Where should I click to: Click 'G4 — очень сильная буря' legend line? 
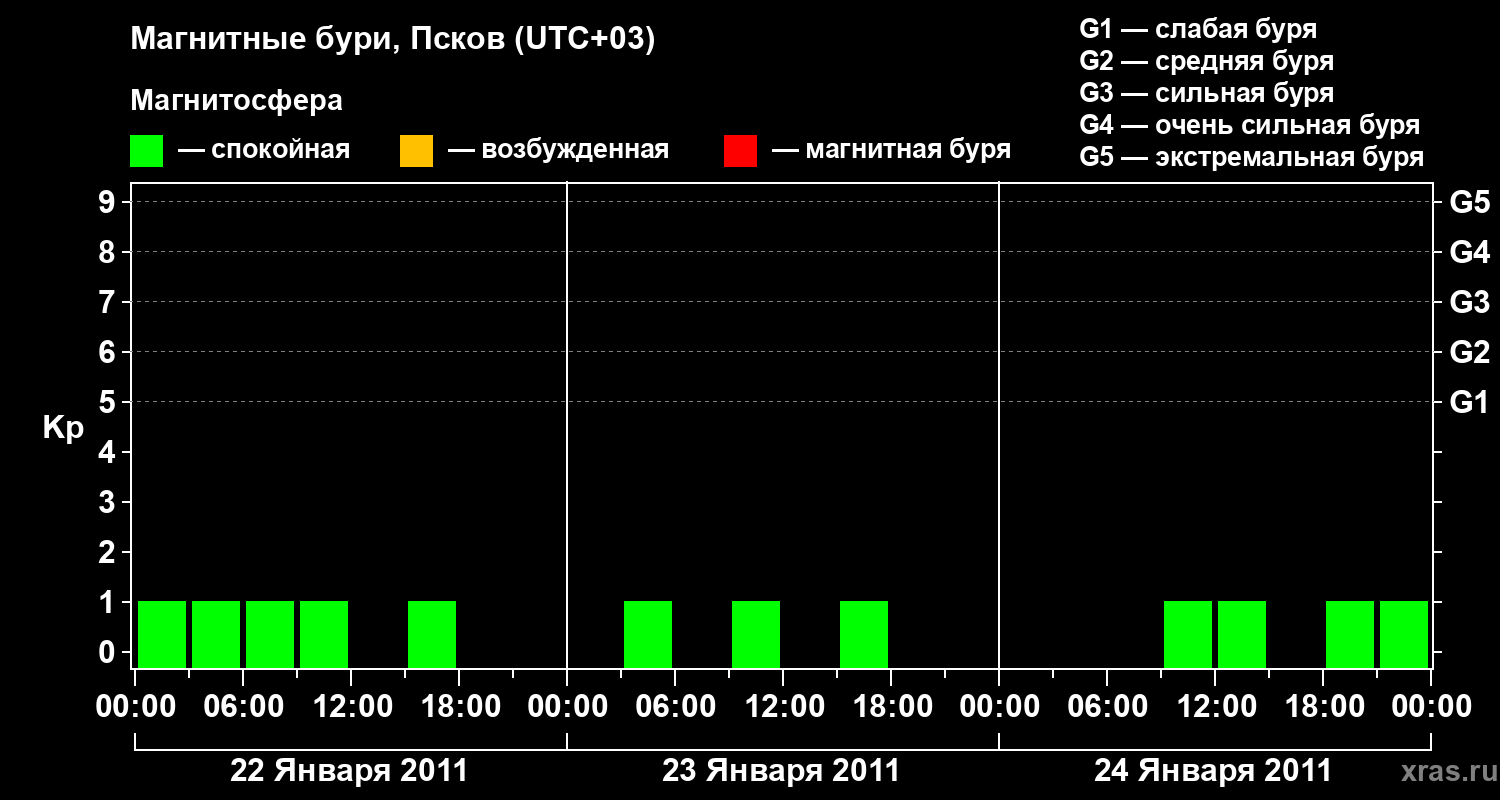coord(1250,125)
